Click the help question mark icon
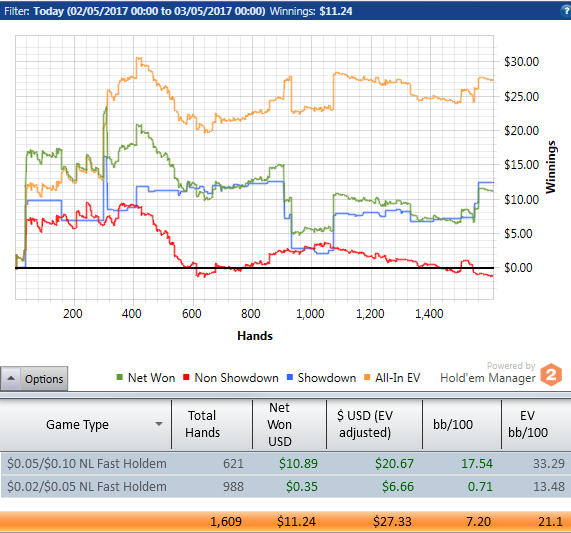Image resolution: width=571 pixels, height=533 pixels. point(566,11)
